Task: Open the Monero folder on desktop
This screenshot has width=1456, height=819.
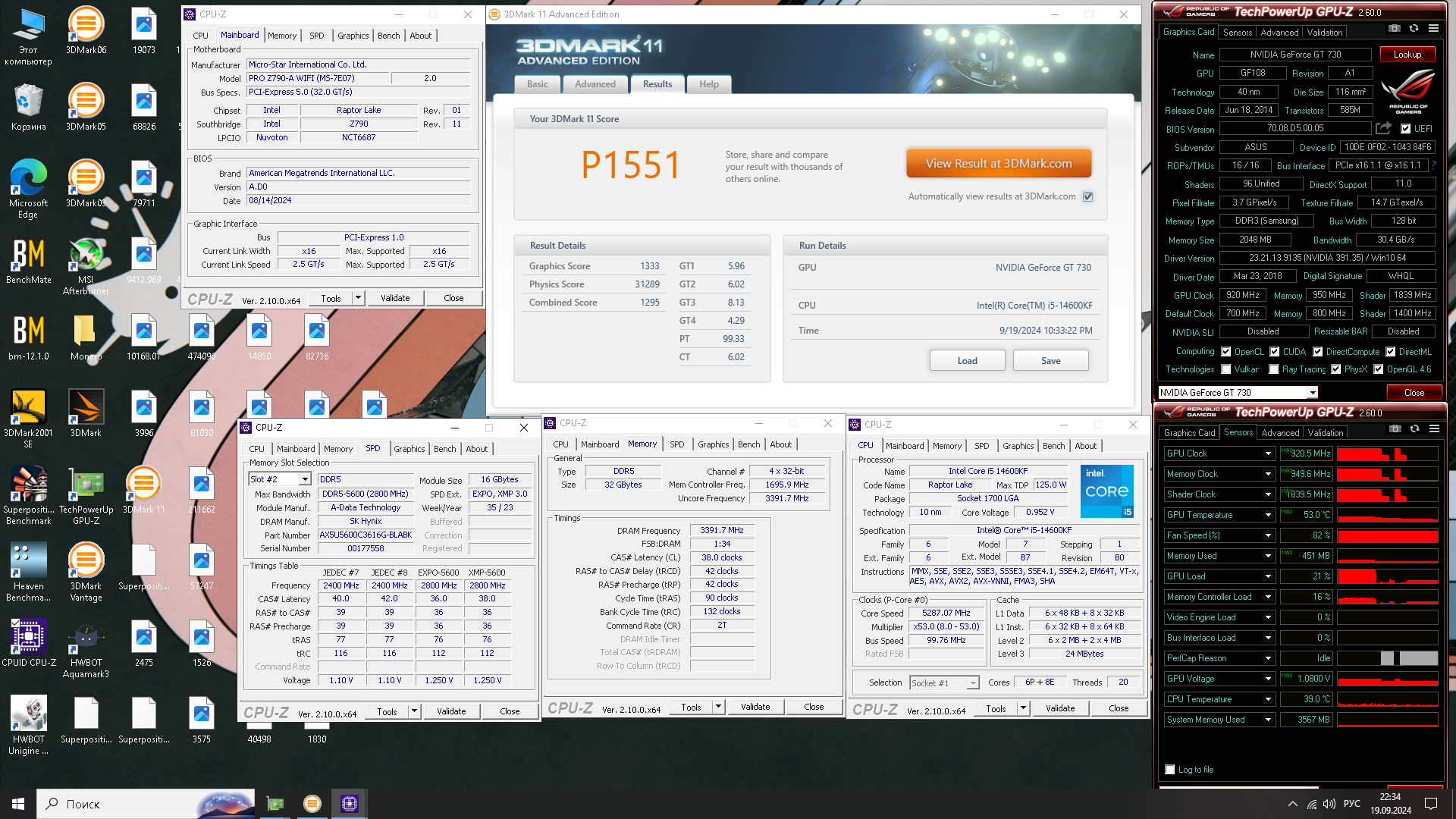Action: pyautogui.click(x=86, y=337)
